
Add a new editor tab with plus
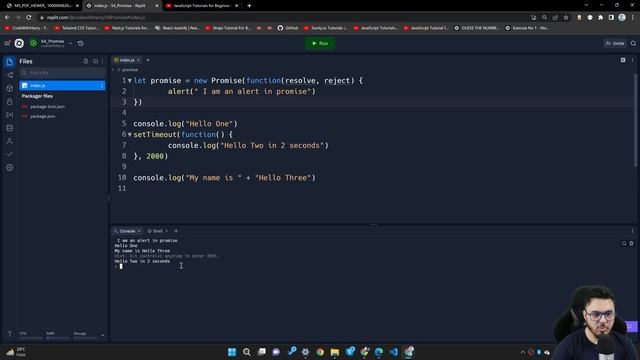click(x=148, y=60)
